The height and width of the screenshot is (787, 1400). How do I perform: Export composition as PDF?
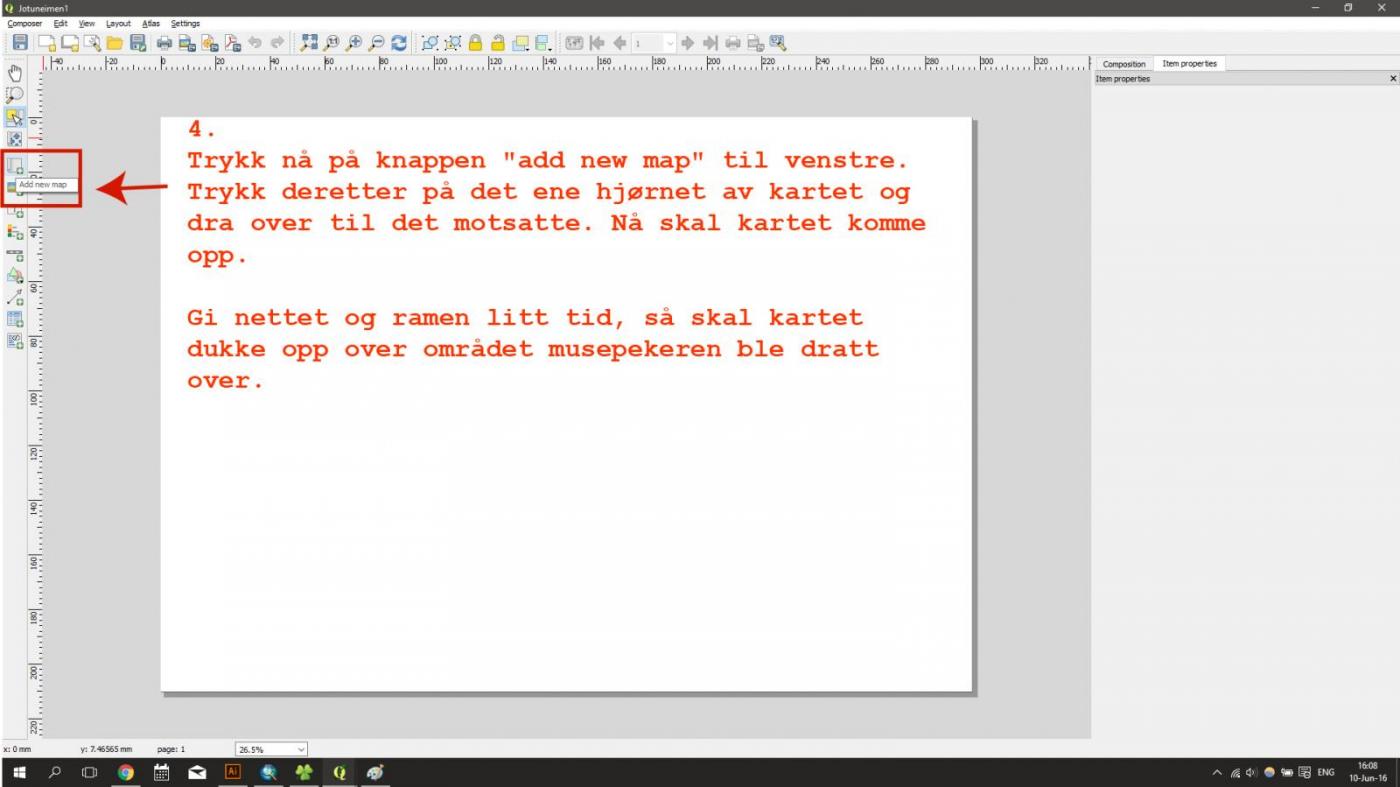(232, 43)
